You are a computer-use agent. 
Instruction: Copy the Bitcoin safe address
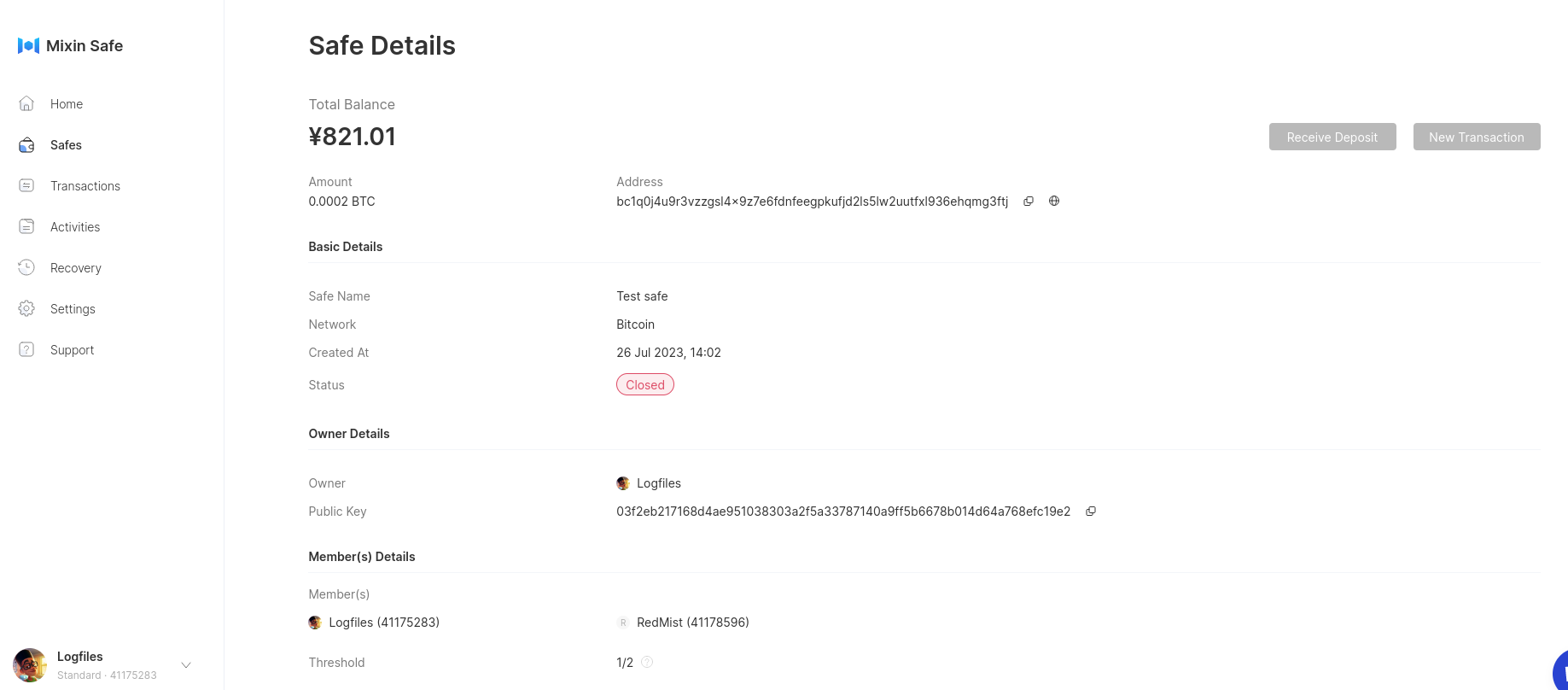pyautogui.click(x=1029, y=202)
